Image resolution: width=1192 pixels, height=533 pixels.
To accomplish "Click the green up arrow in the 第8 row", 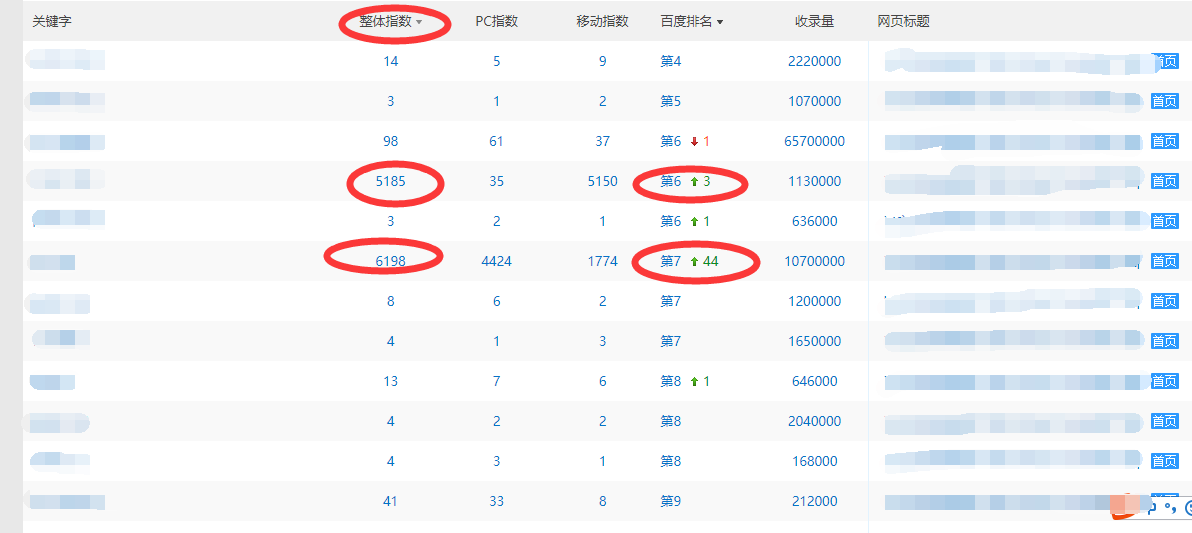I will [694, 382].
